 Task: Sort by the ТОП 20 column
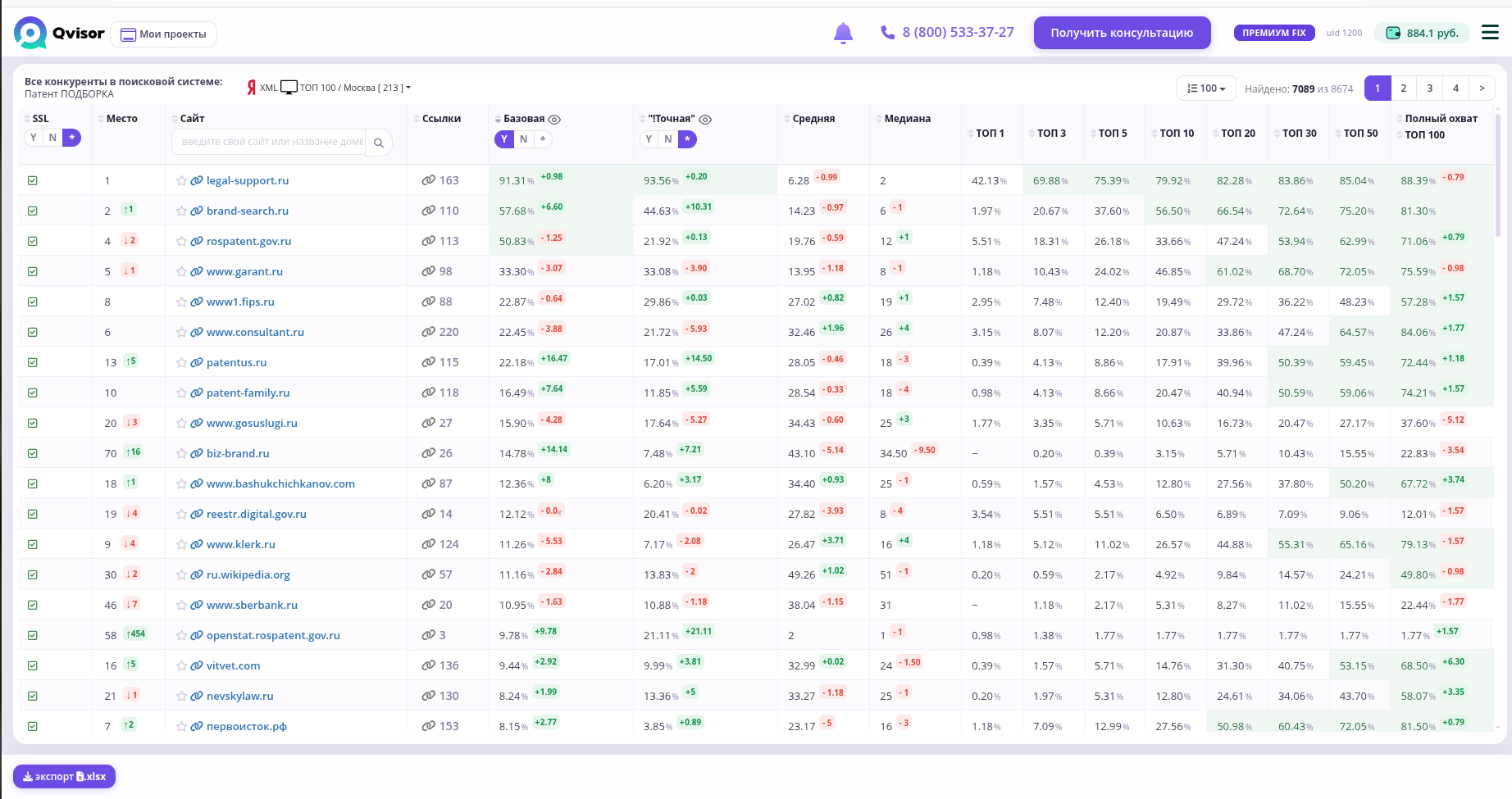pyautogui.click(x=1234, y=134)
